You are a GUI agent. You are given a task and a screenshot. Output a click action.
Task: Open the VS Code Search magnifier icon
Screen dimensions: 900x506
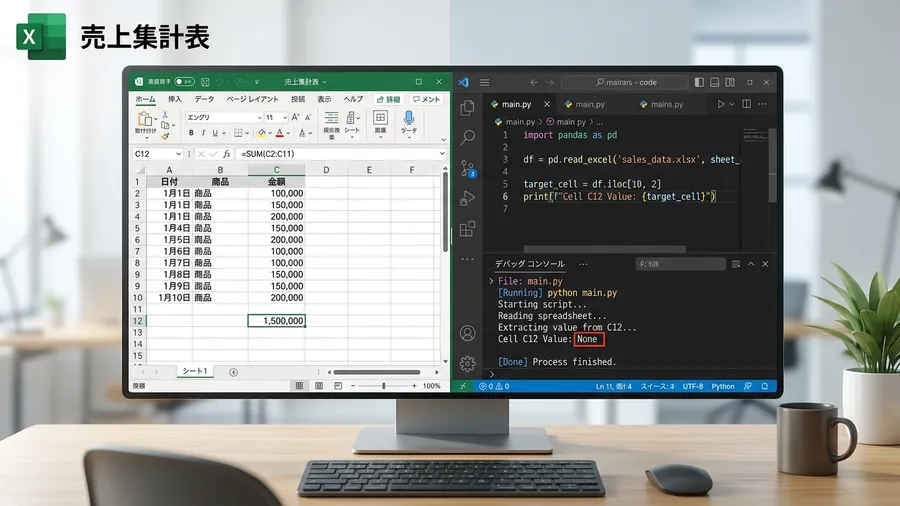click(x=468, y=137)
